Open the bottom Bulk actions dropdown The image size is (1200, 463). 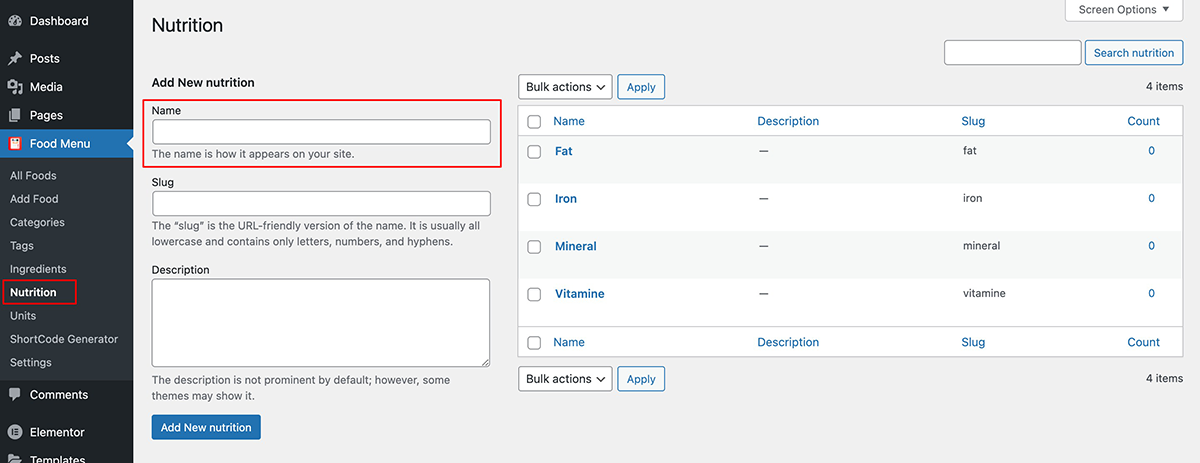click(565, 379)
